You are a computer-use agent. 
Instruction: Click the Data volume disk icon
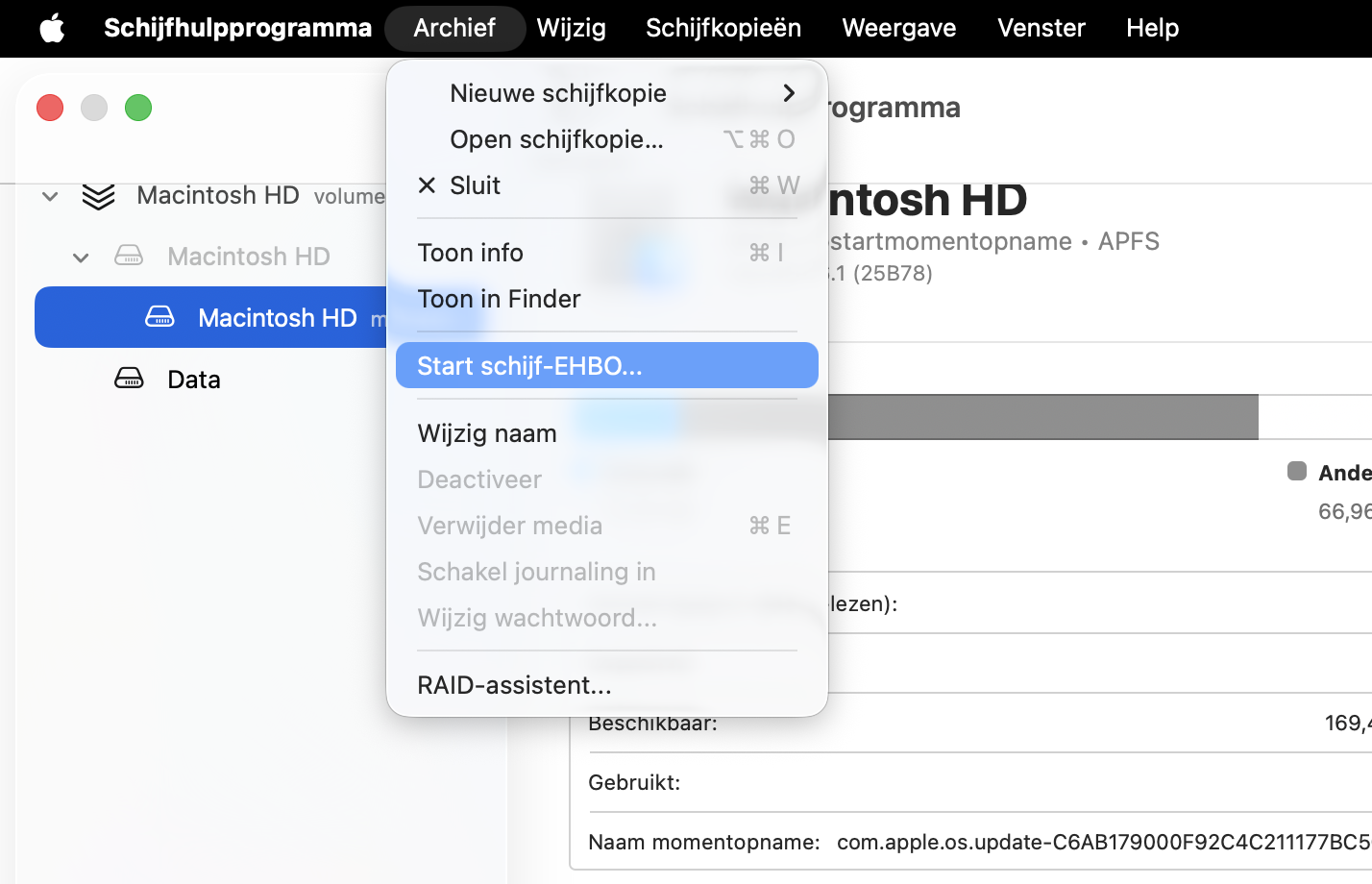[x=129, y=379]
